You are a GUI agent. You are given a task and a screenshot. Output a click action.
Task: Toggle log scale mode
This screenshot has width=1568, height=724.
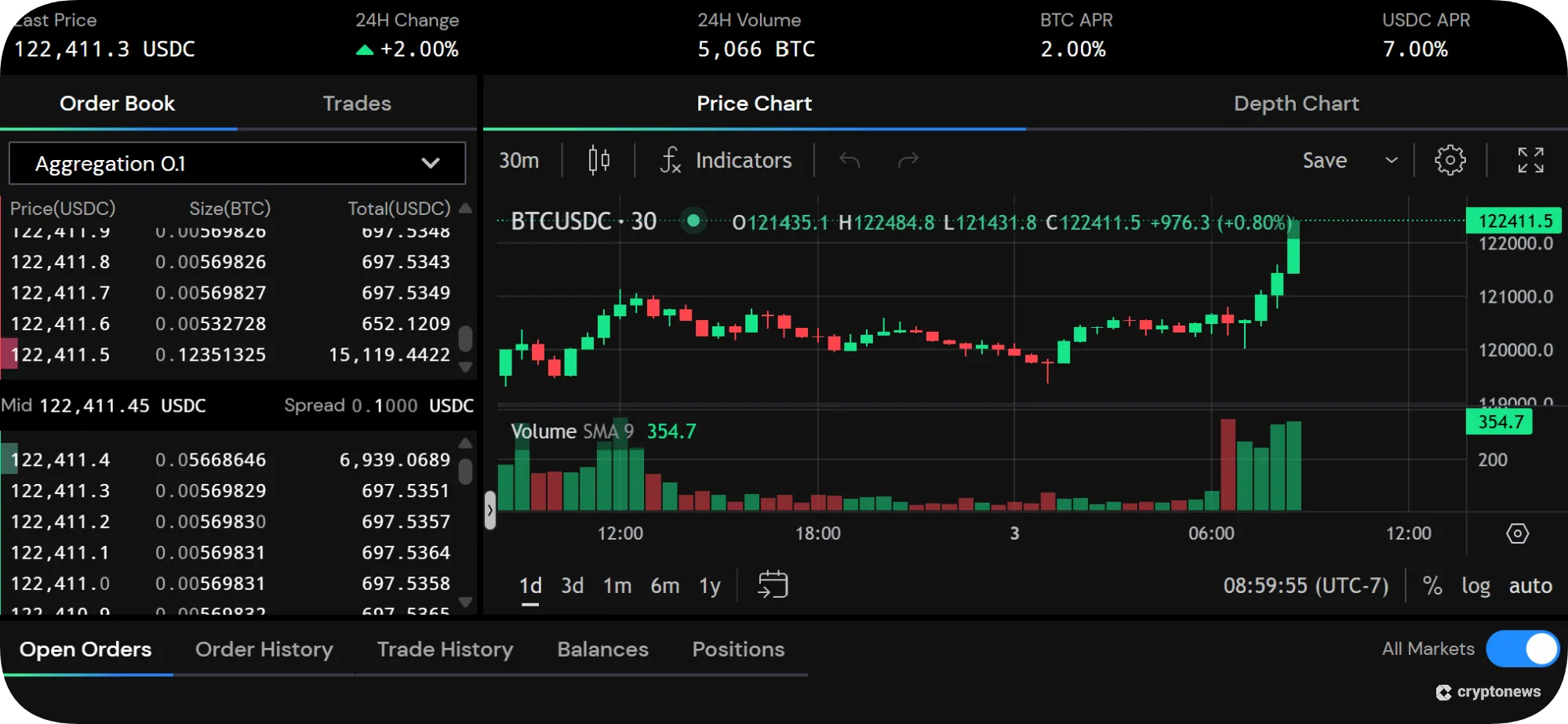tap(1475, 585)
